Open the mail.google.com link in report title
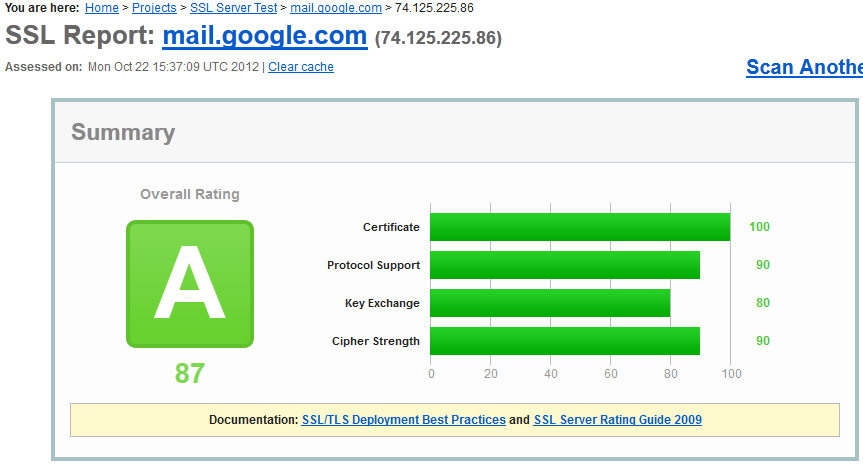Screen dimensions: 863x464 click(264, 37)
